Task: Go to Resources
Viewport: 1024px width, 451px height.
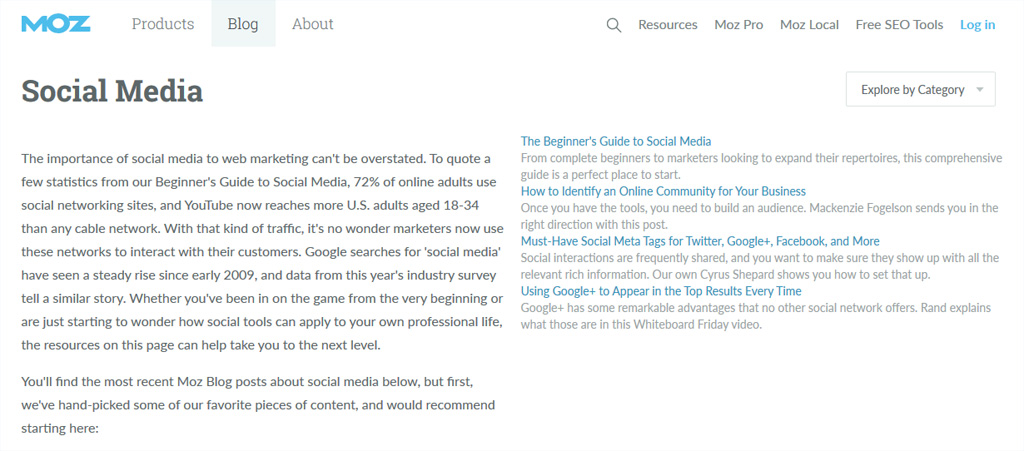Action: tap(667, 25)
